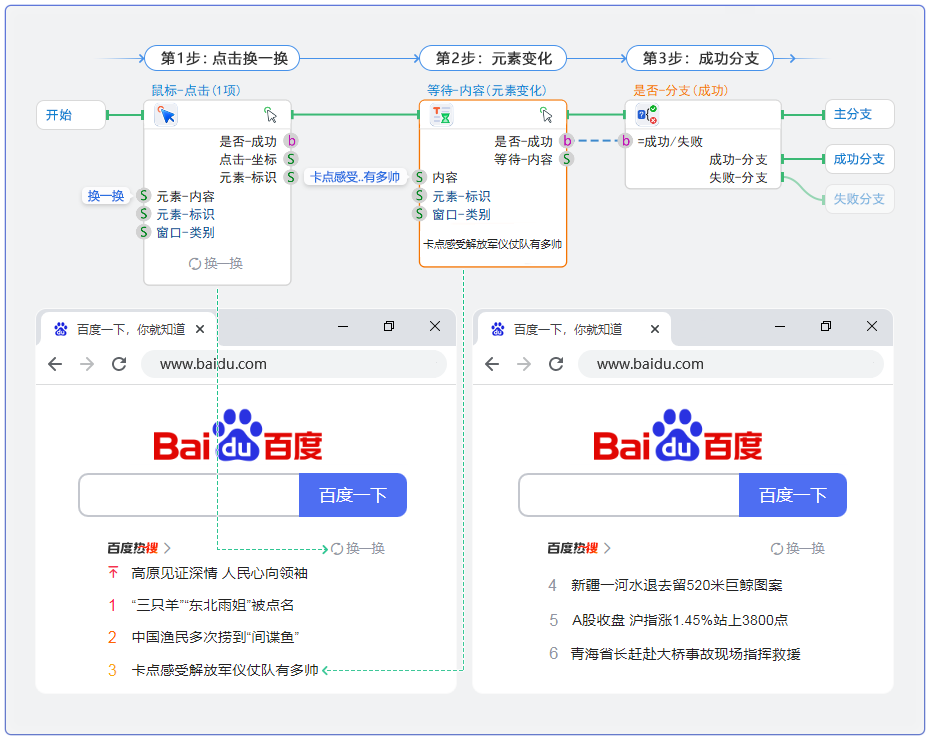Image resolution: width=930 pixels, height=740 pixels.
Task: Open the news item 中国渔民多次捞到"间谍鱼"
Action: [x=215, y=637]
